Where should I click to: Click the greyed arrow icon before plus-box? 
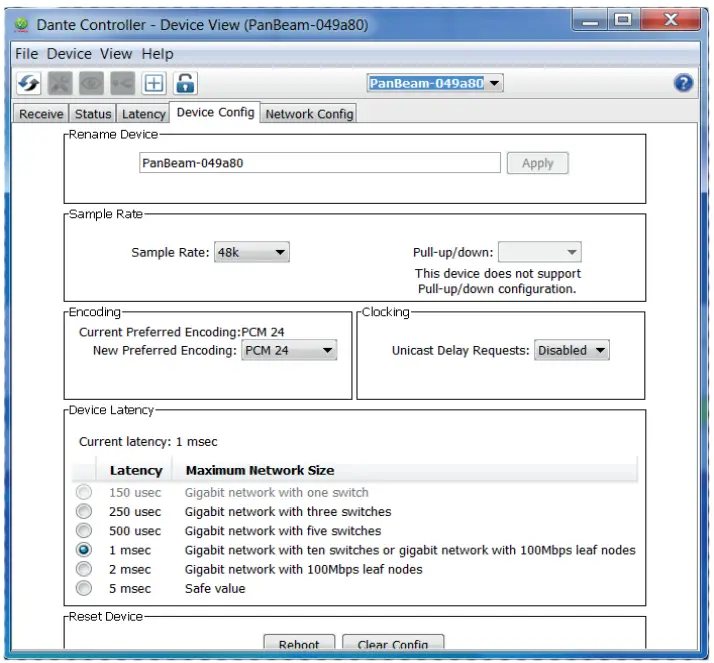[x=122, y=83]
